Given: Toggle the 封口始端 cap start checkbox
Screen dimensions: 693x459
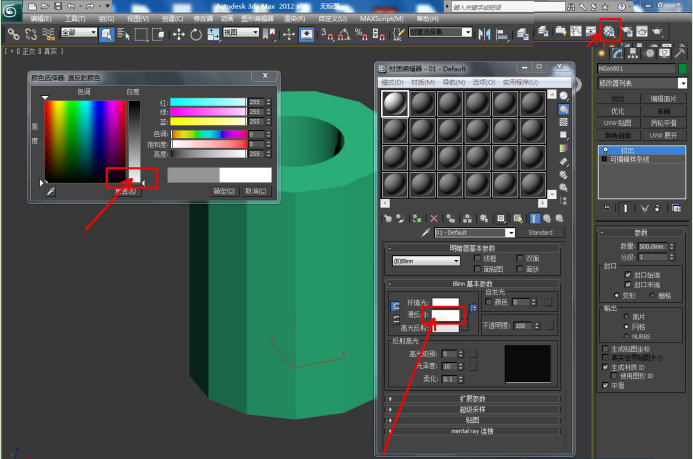Looking at the screenshot, I should click(x=628, y=273).
